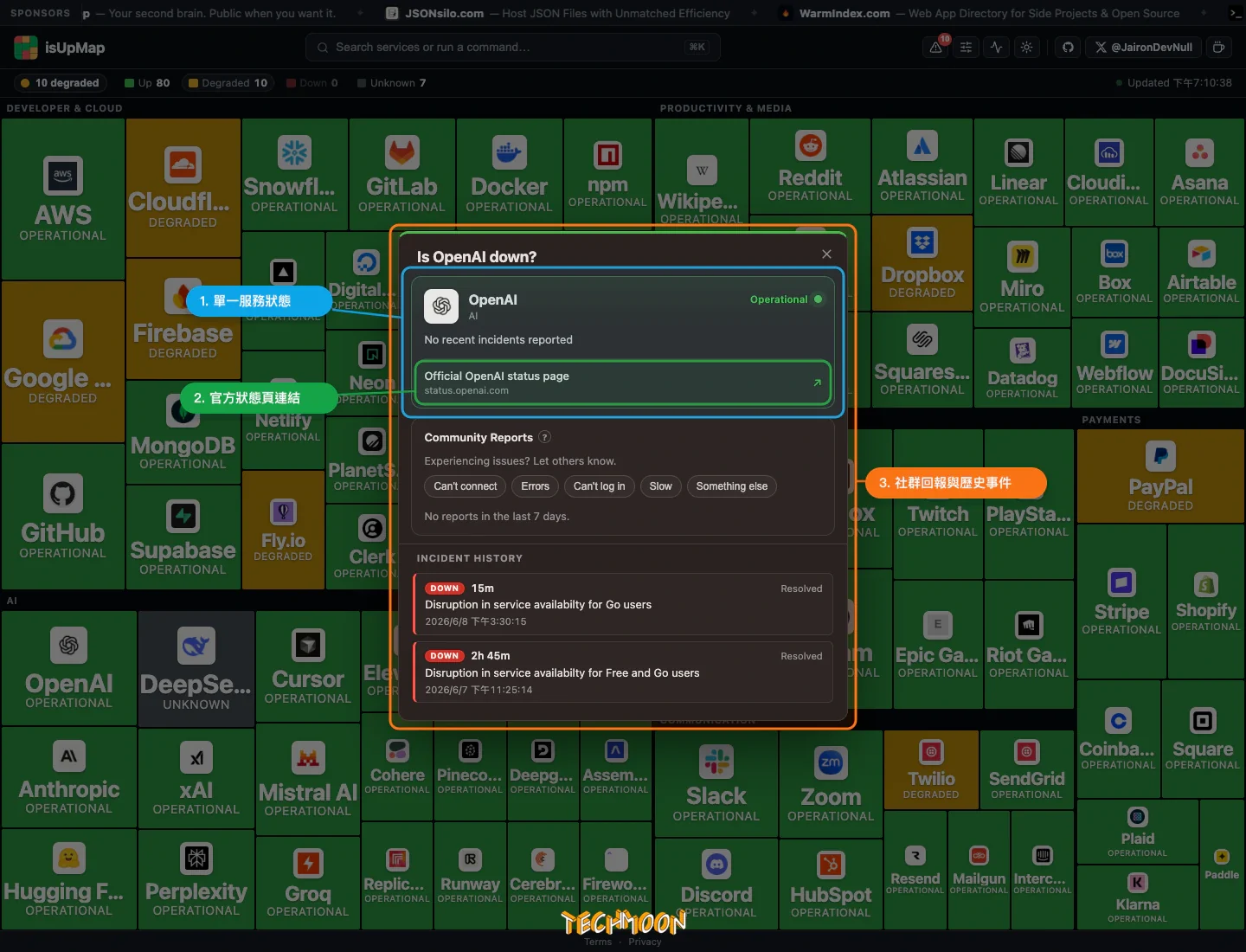Open the Docker service tile
The height and width of the screenshot is (952, 1246).
point(509,175)
